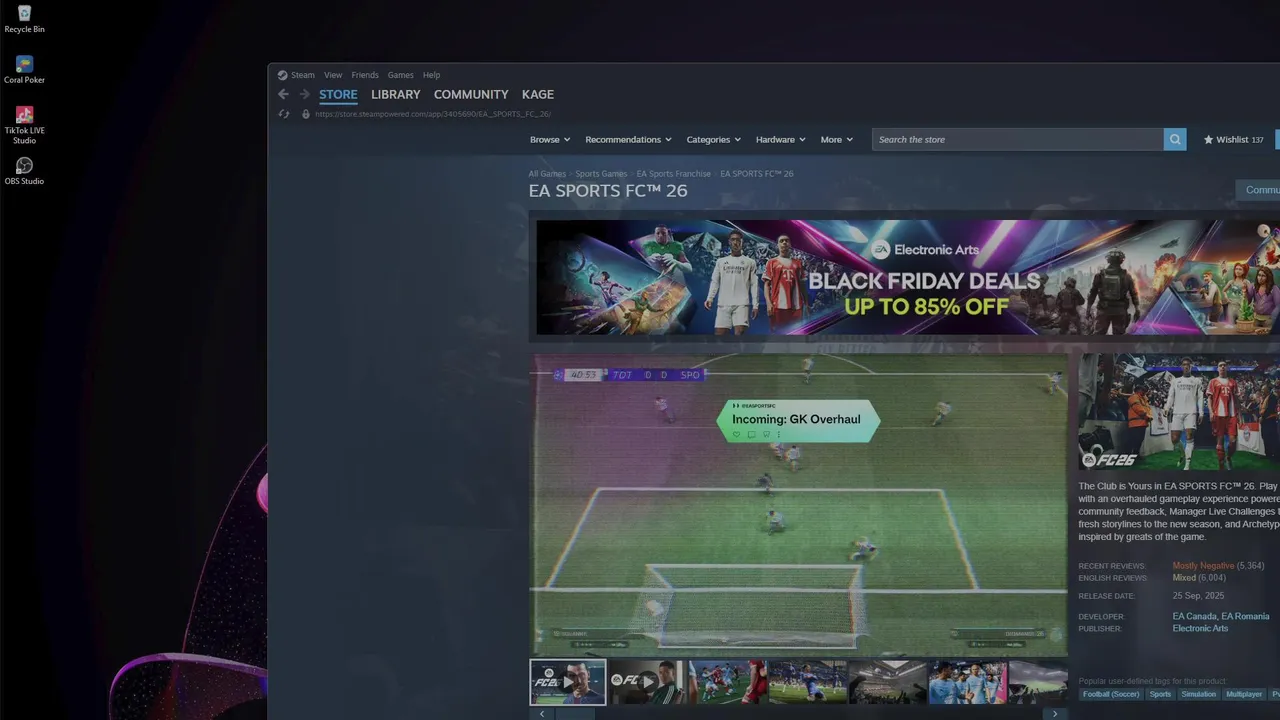Click the Football (Soccer) tag
This screenshot has width=1280, height=720.
tap(1110, 694)
